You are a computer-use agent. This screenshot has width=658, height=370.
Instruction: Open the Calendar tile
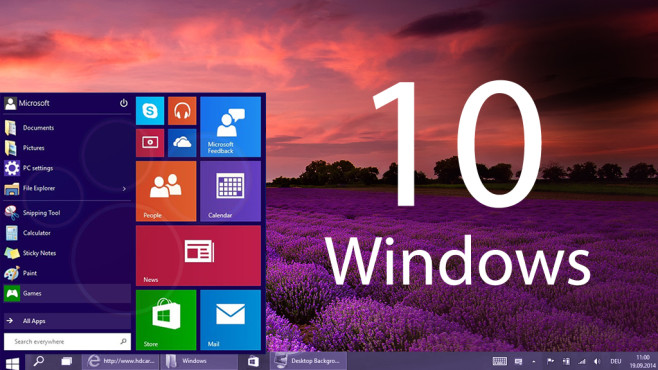[230, 191]
